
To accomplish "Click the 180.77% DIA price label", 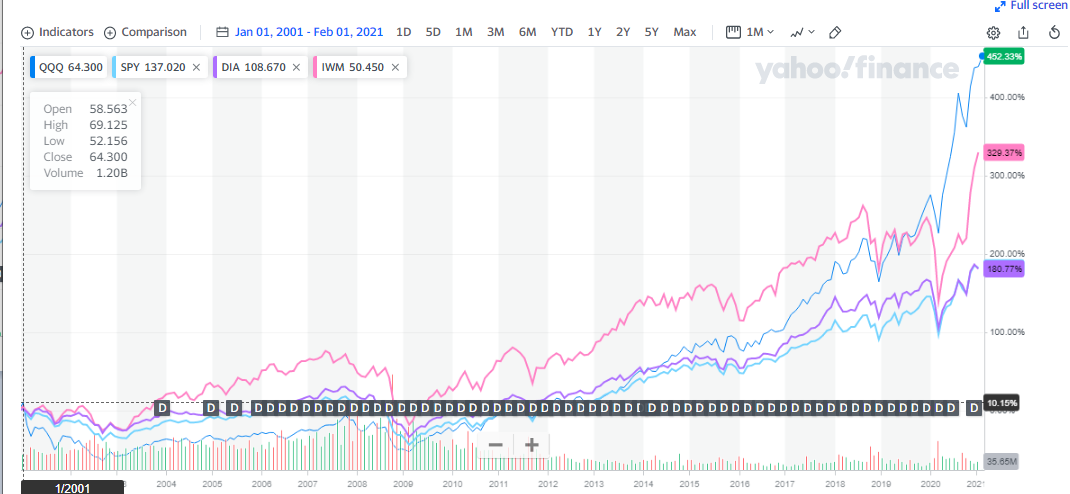I will [1005, 270].
